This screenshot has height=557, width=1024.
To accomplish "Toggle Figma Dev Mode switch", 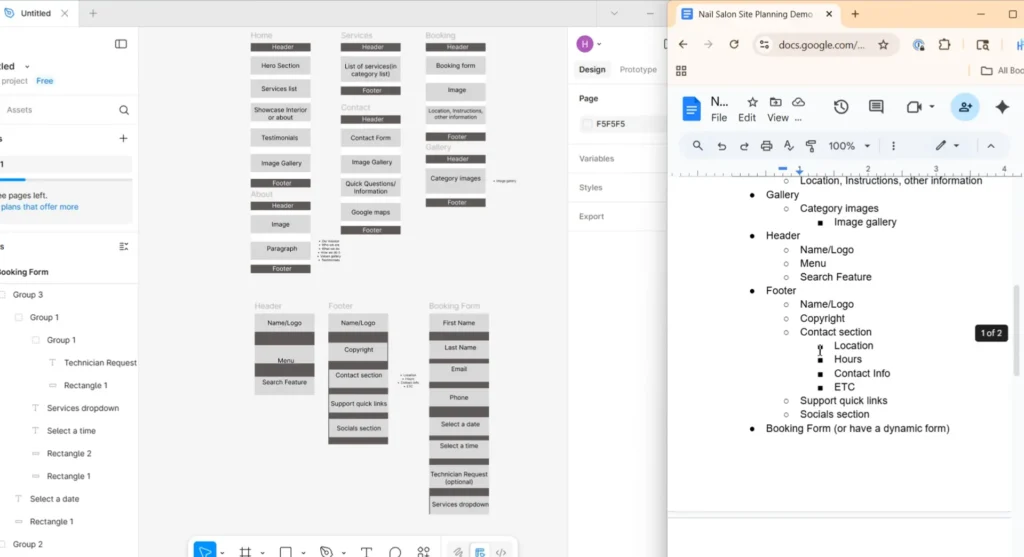I will [501, 551].
